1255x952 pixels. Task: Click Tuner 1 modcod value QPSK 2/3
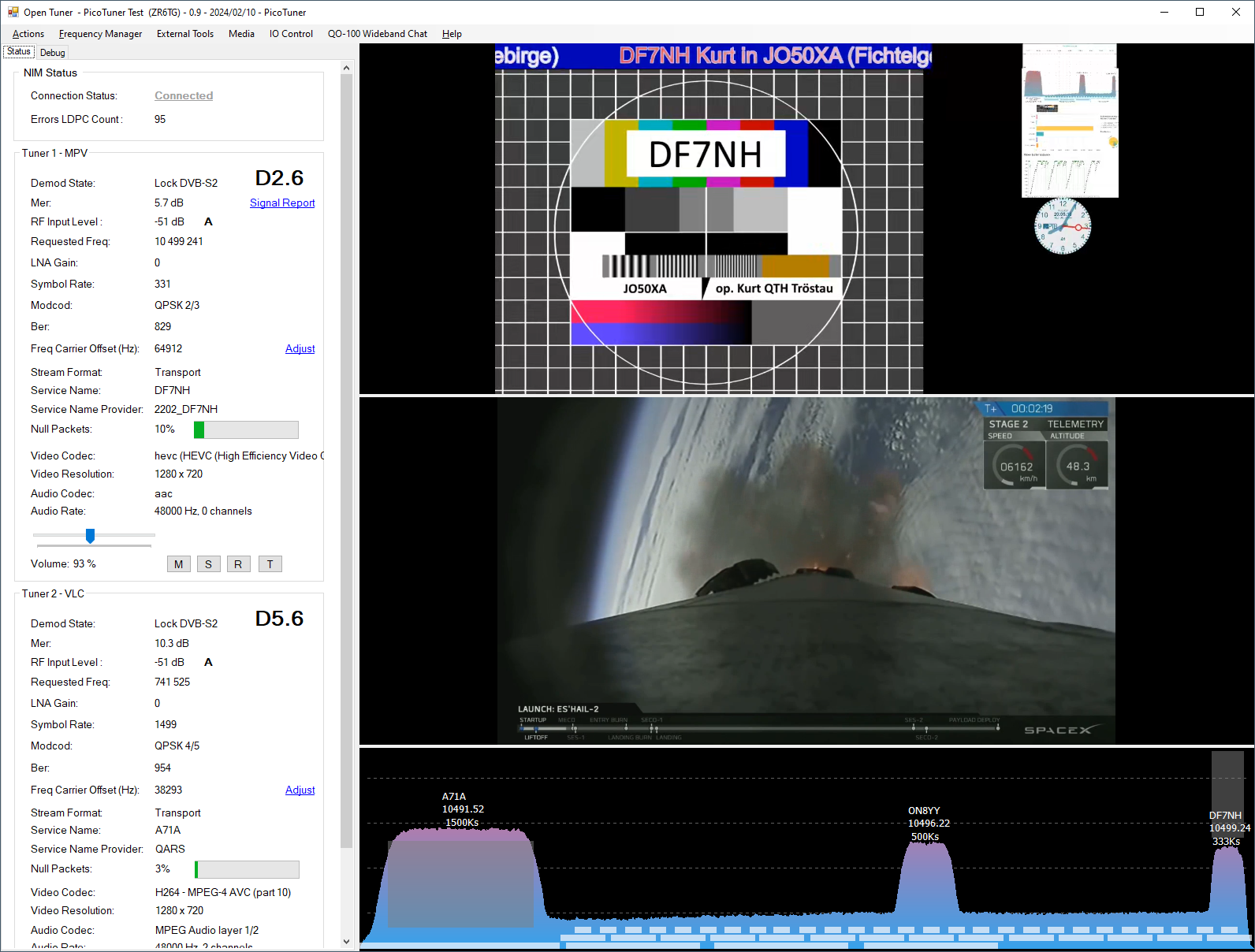(x=177, y=305)
